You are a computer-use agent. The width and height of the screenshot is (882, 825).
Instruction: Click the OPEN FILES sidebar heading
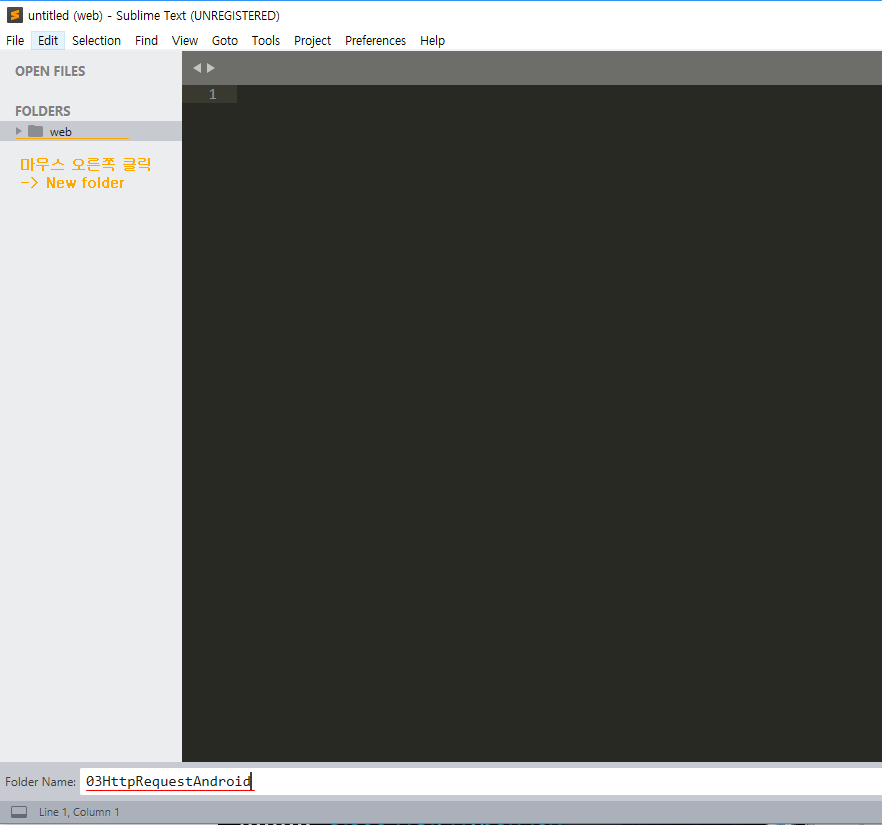[x=50, y=71]
